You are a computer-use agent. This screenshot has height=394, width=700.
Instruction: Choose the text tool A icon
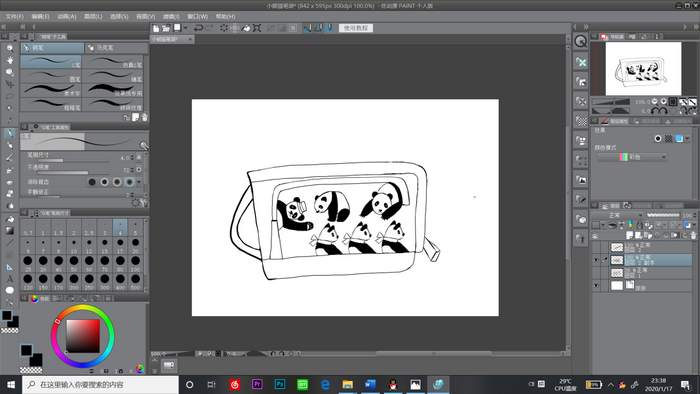click(x=9, y=279)
